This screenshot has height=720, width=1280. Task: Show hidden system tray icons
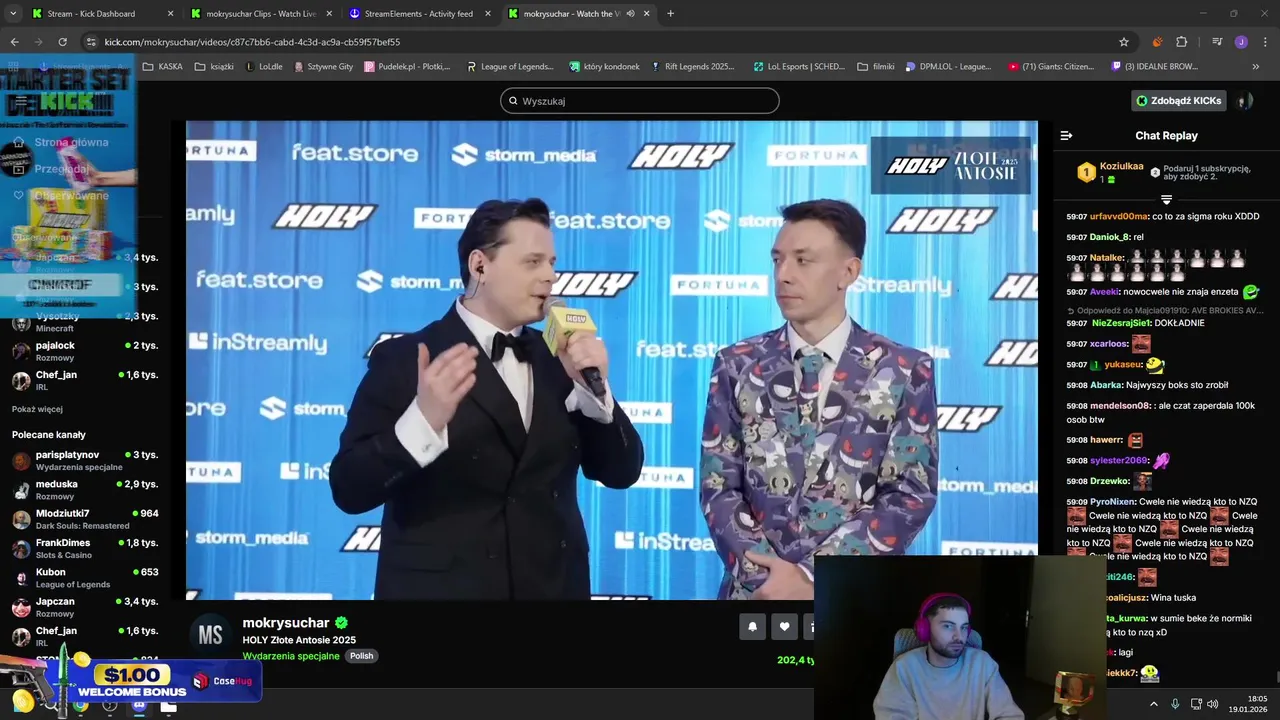[x=1153, y=704]
